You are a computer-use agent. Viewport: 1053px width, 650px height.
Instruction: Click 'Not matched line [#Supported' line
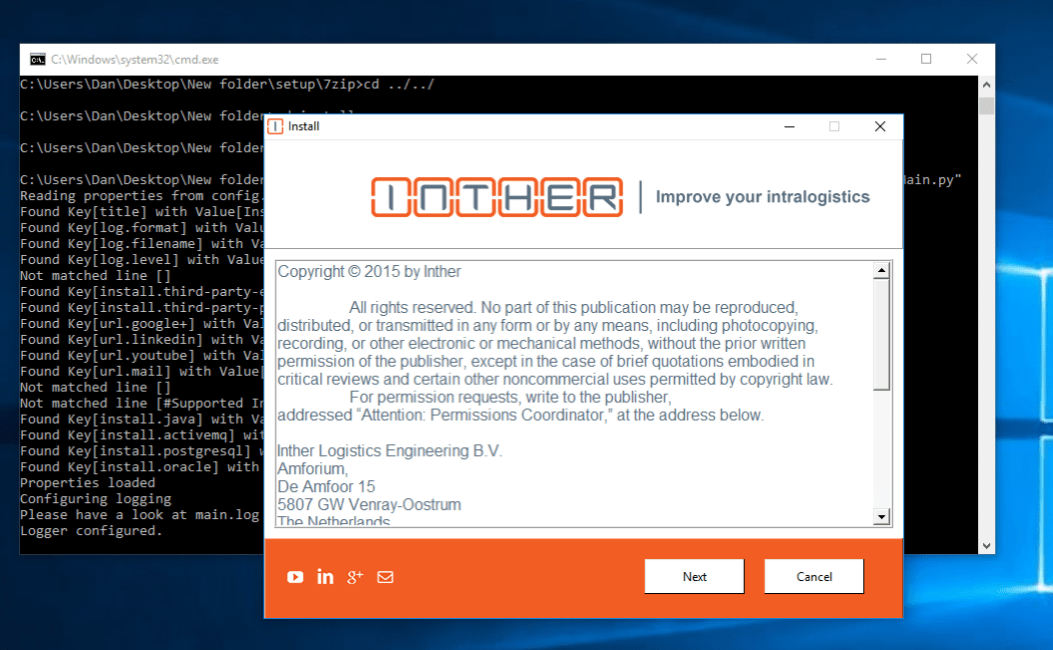click(141, 403)
